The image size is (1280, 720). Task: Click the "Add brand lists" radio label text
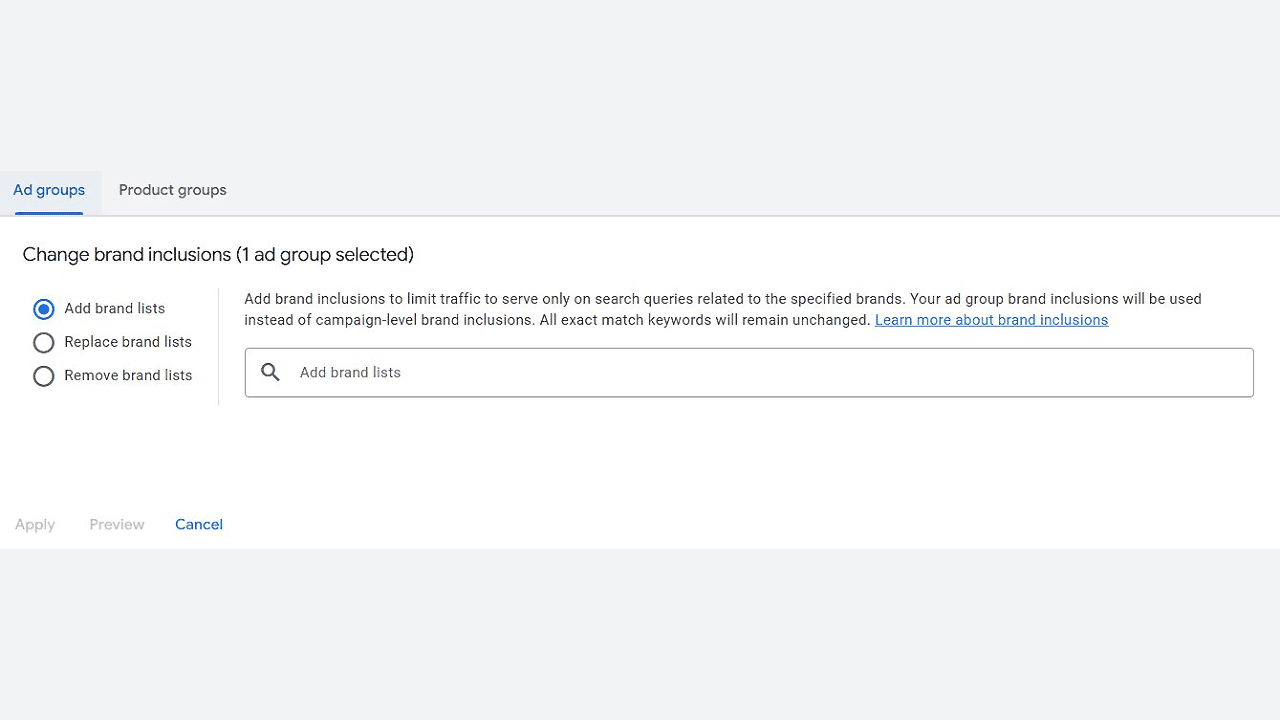(x=114, y=309)
